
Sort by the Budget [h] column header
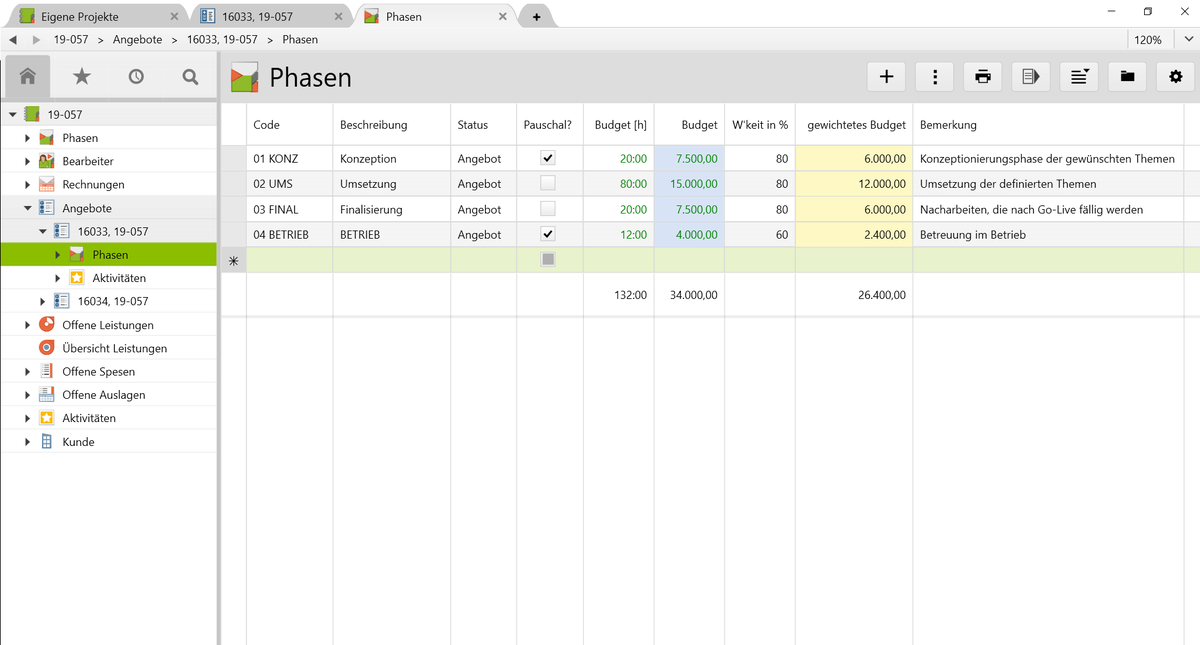pyautogui.click(x=620, y=125)
